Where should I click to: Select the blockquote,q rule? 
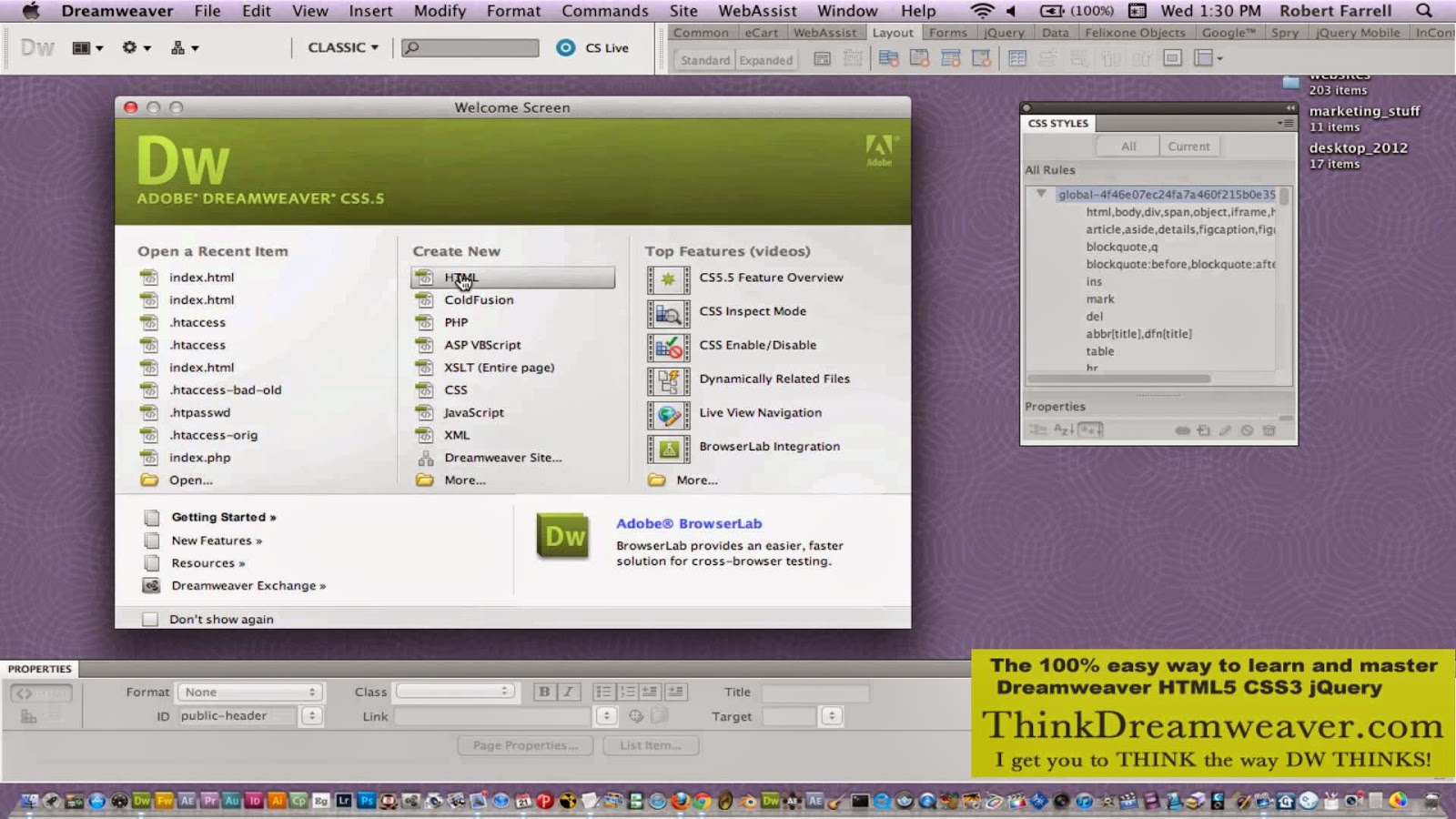pos(1122,247)
